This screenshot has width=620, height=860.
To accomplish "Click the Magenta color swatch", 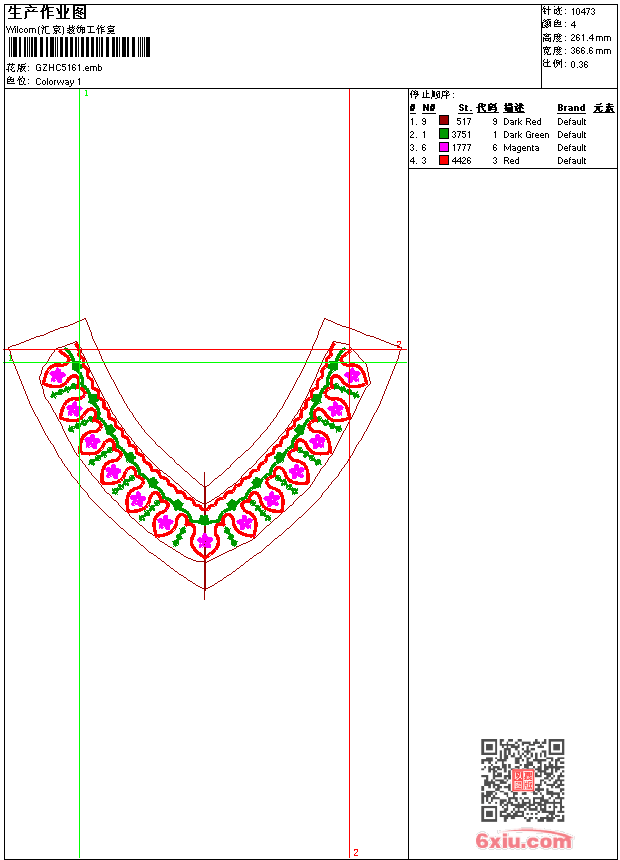I will point(444,147).
